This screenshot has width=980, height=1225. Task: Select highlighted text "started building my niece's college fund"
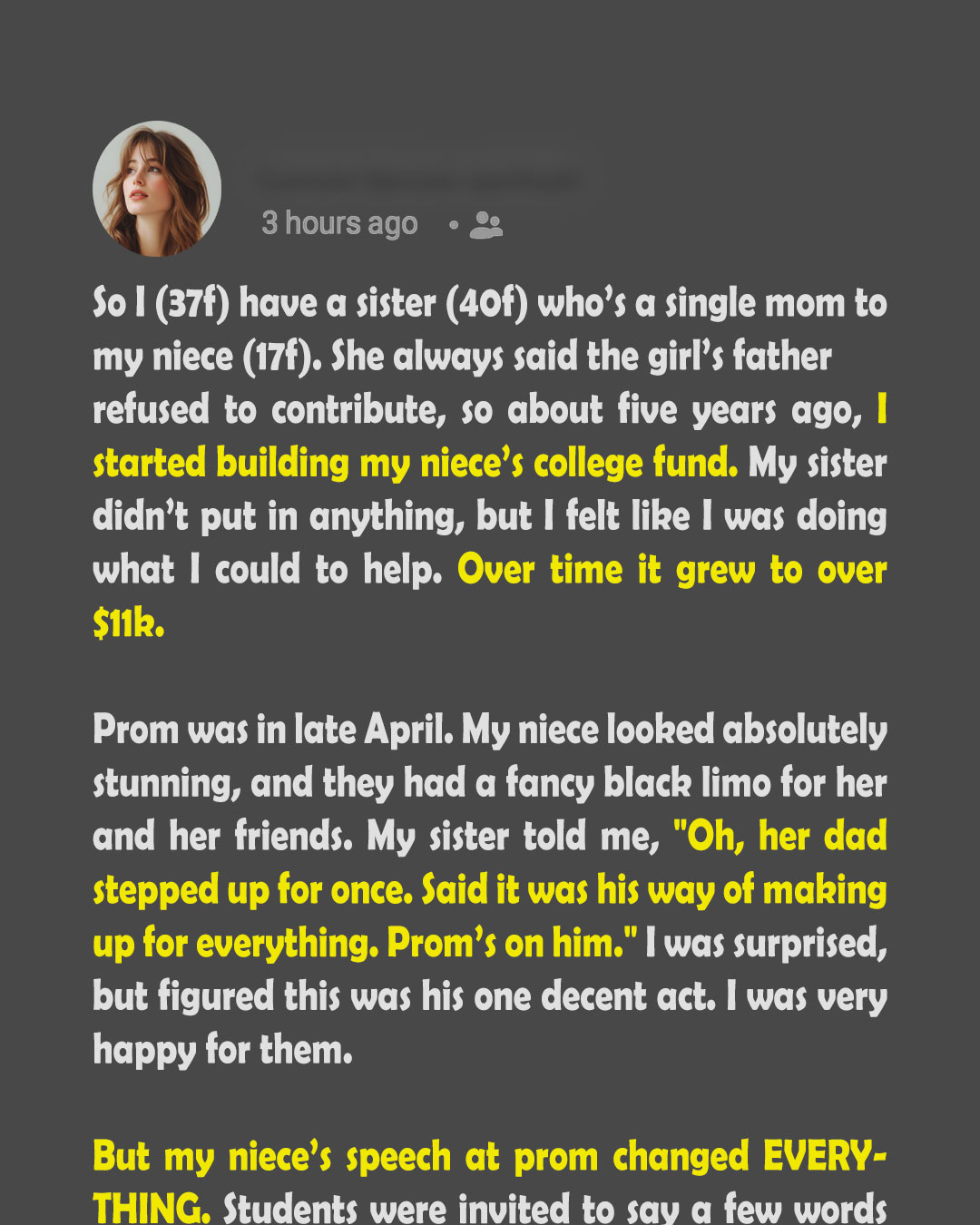click(x=415, y=463)
